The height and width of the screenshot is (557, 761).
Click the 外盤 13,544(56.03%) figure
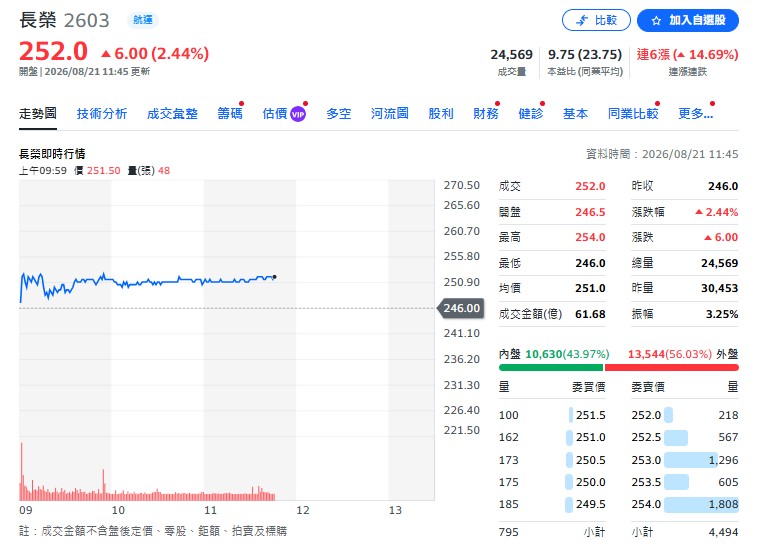(670, 354)
